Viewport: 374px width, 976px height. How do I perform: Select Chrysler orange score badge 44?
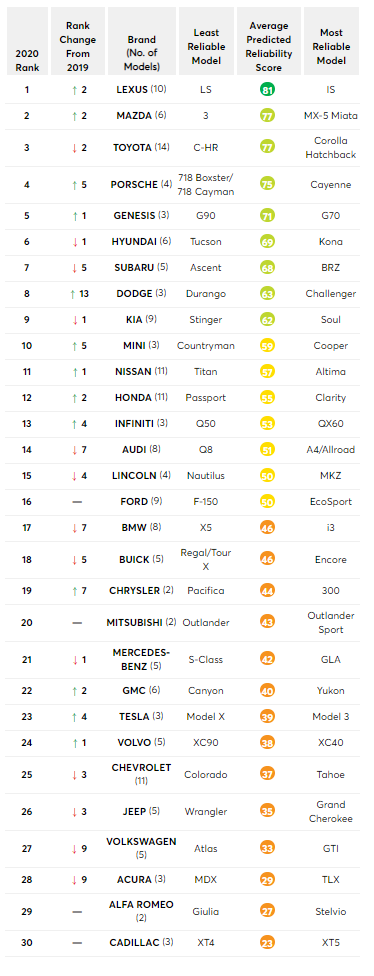pyautogui.click(x=268, y=591)
